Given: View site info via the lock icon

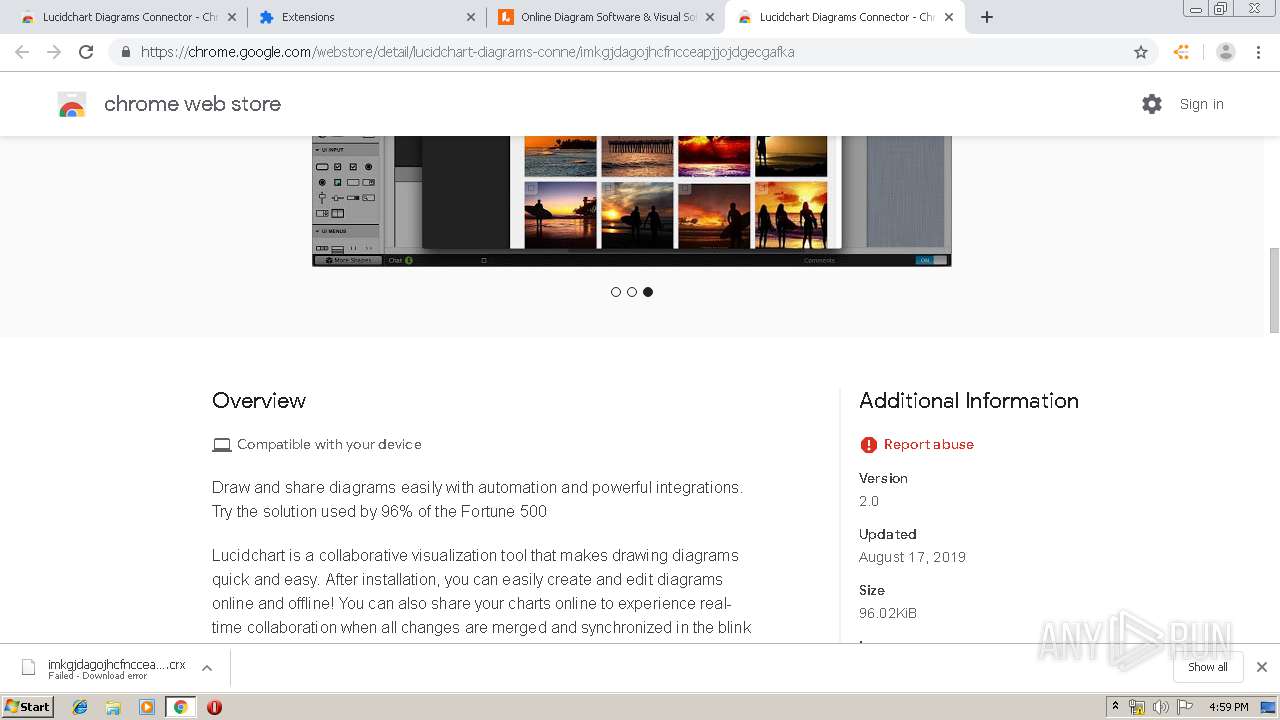Looking at the screenshot, I should tap(125, 52).
